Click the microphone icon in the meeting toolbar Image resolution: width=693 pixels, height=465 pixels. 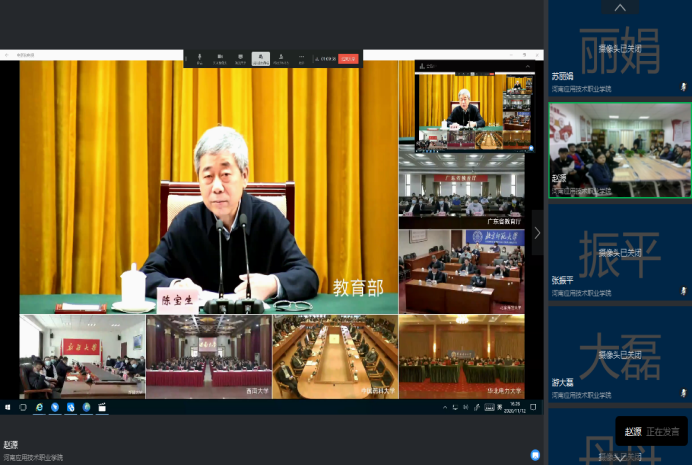(x=200, y=57)
